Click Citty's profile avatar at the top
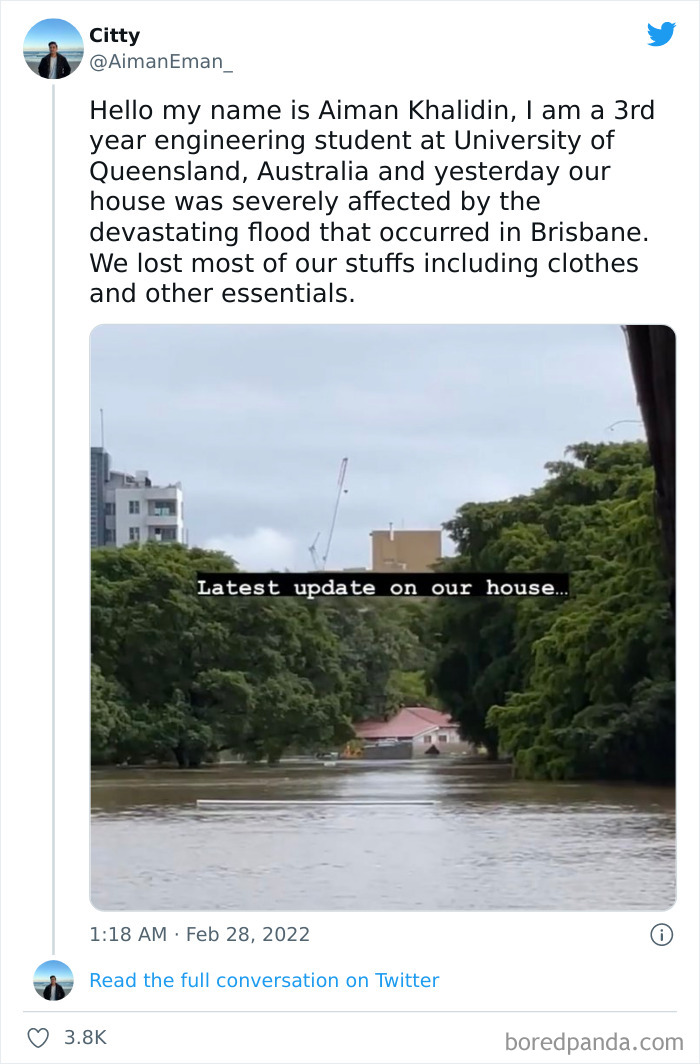This screenshot has width=700, height=1064. coord(51,48)
